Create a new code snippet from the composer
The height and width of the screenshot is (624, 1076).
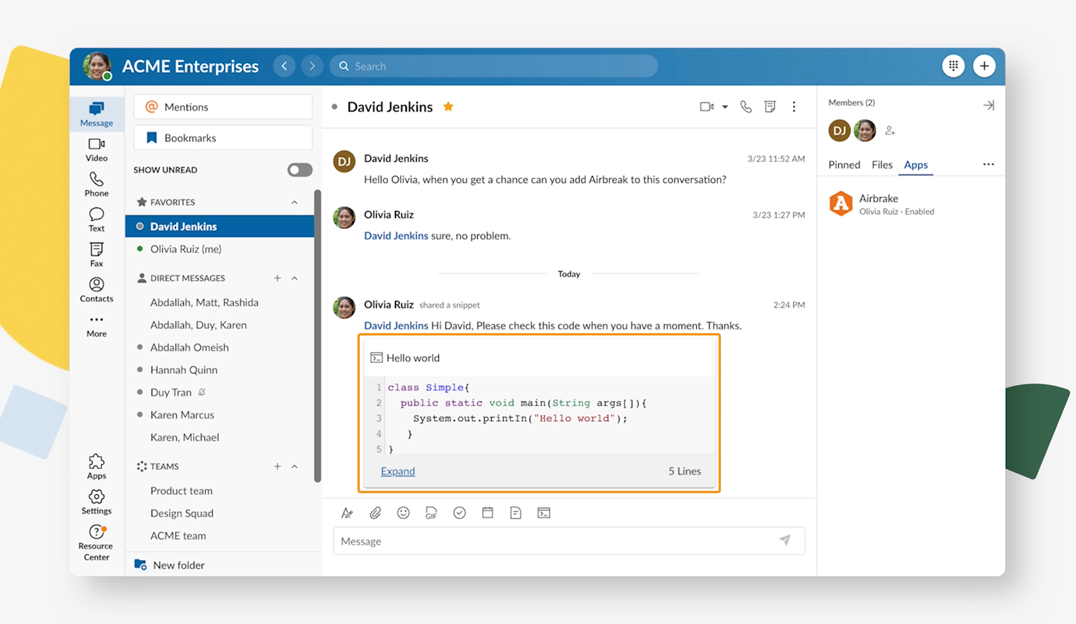543,512
